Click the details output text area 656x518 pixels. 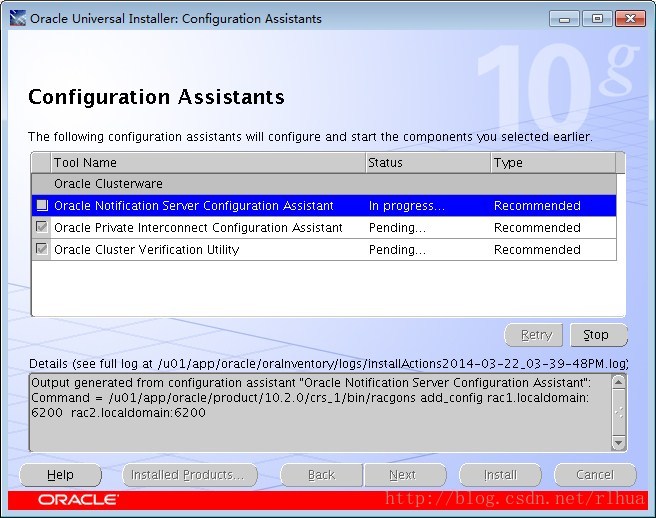320,413
